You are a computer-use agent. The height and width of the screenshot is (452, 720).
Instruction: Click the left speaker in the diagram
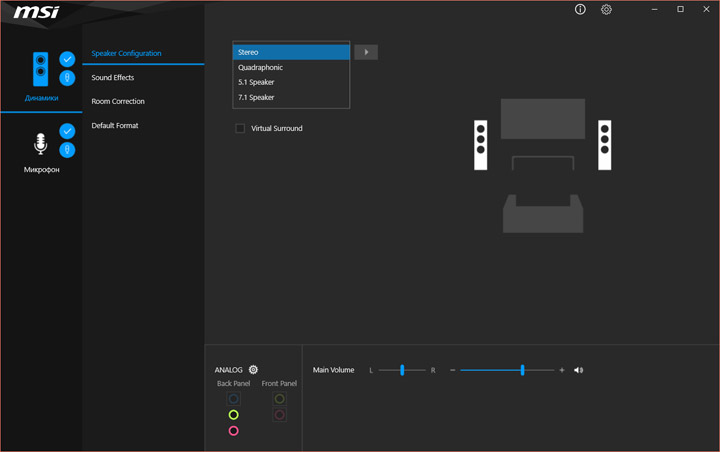[480, 145]
